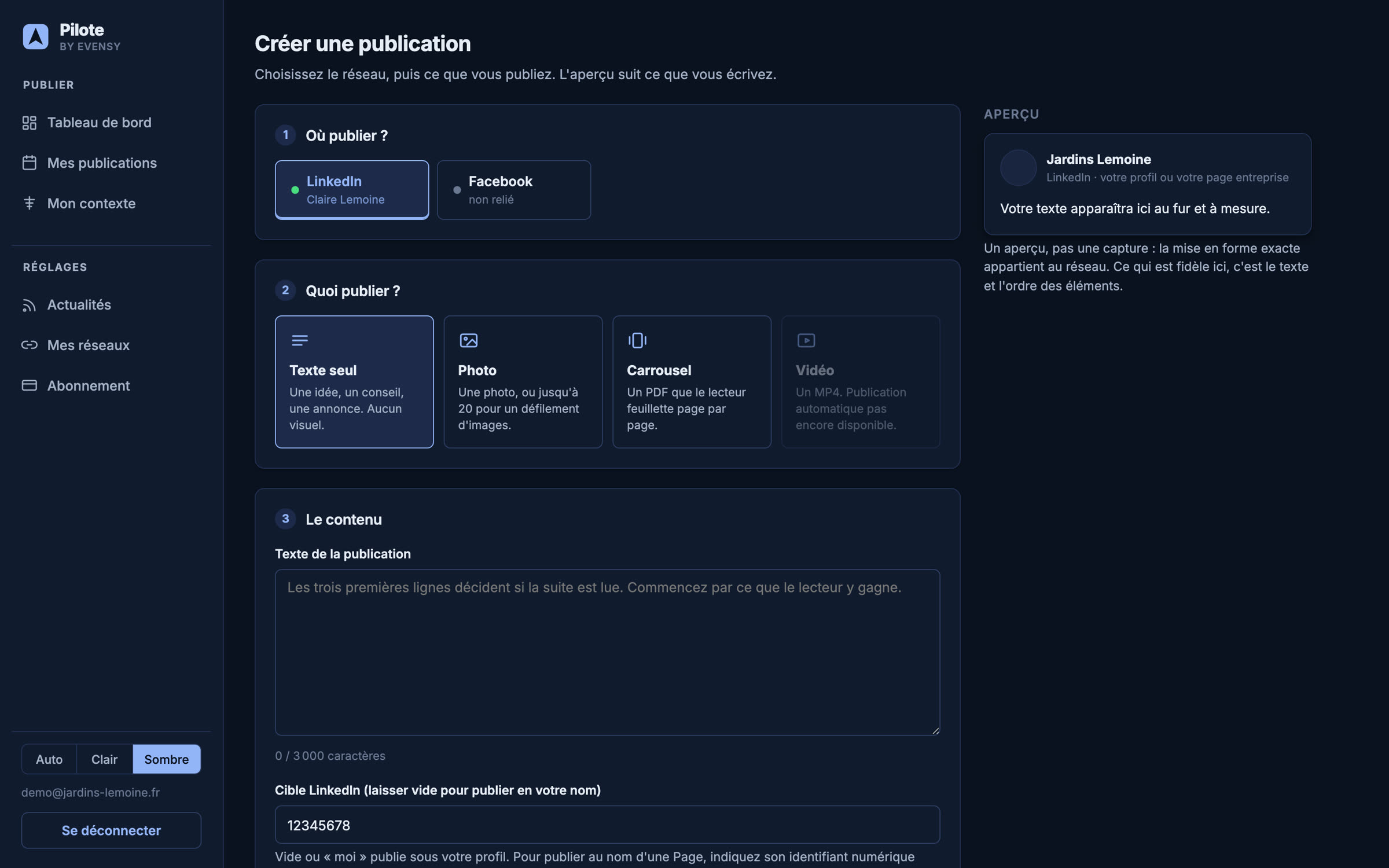Viewport: 1389px width, 868px height.
Task: Click the calendar icon beside Mes publications
Action: (30, 163)
